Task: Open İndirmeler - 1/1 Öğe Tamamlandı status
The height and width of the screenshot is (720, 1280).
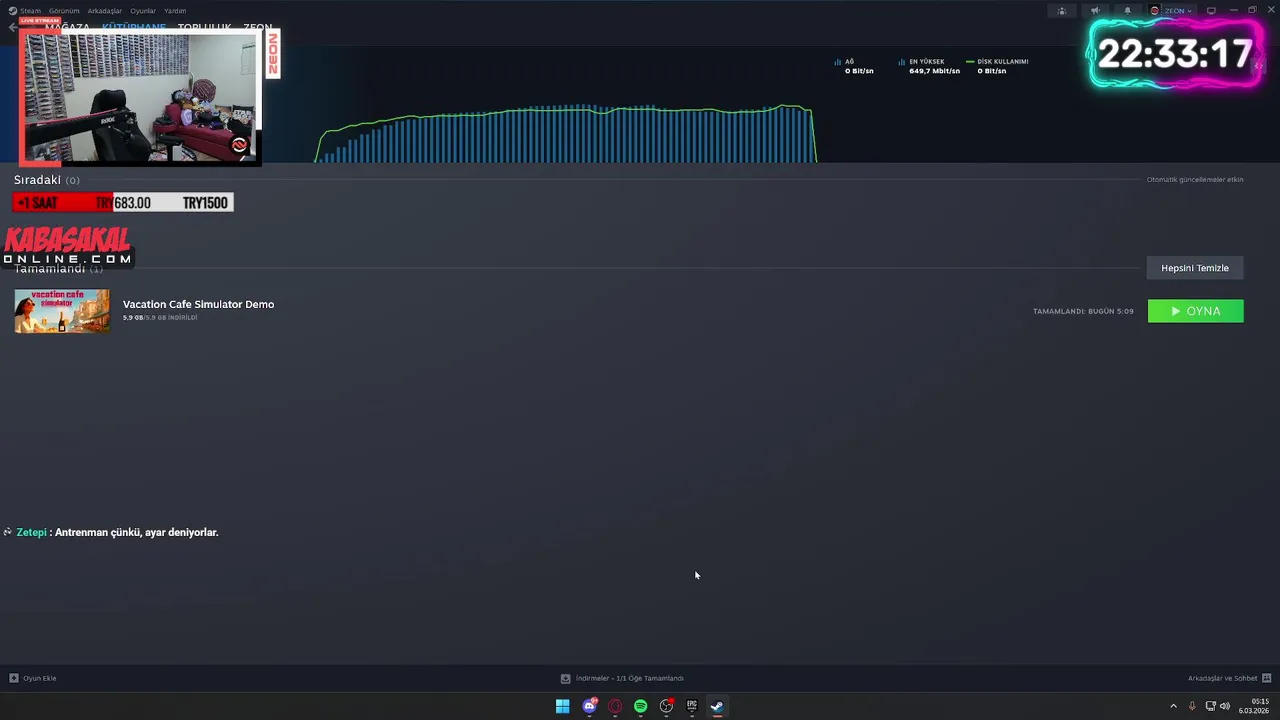Action: click(630, 678)
